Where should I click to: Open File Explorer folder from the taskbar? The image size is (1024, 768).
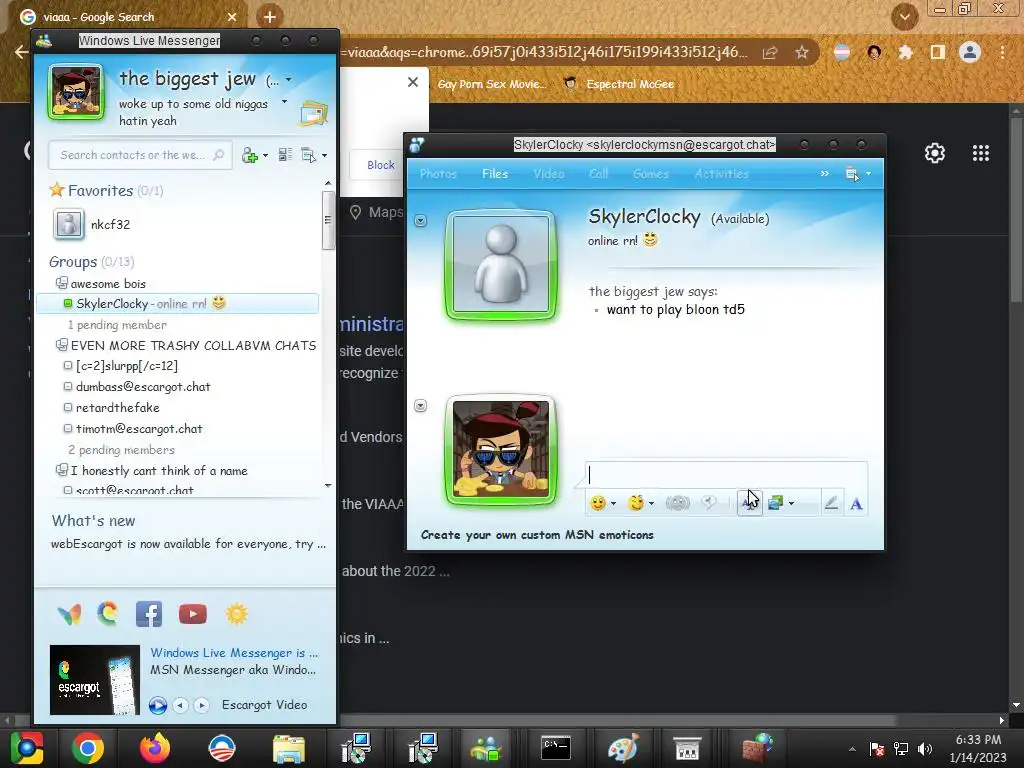289,748
